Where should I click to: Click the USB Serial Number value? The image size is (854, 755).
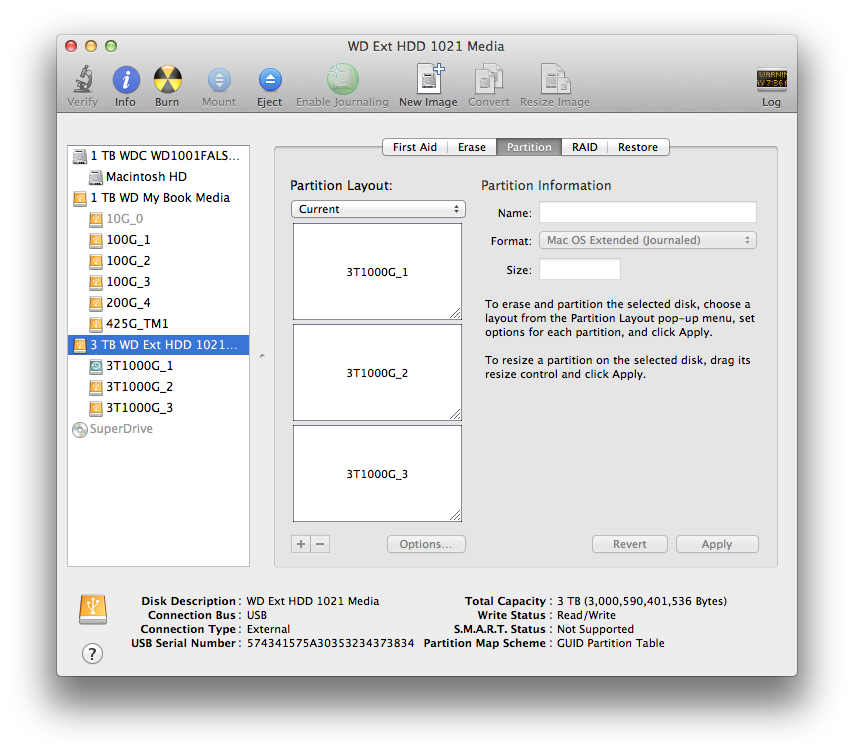tap(331, 643)
